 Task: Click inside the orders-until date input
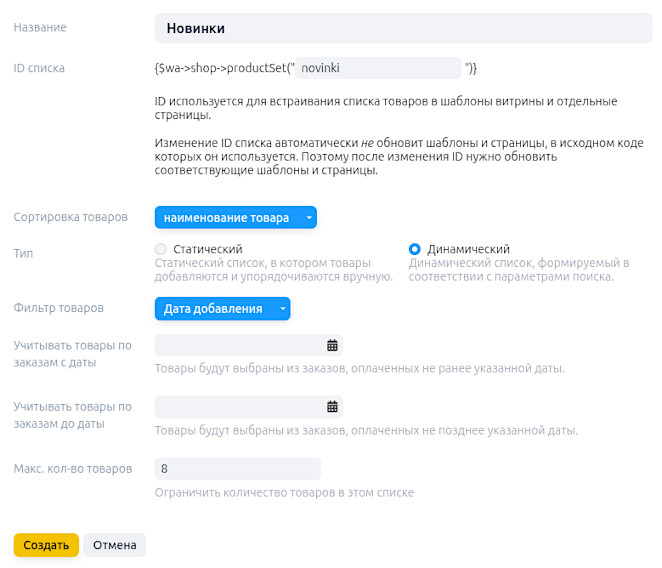pyautogui.click(x=240, y=407)
